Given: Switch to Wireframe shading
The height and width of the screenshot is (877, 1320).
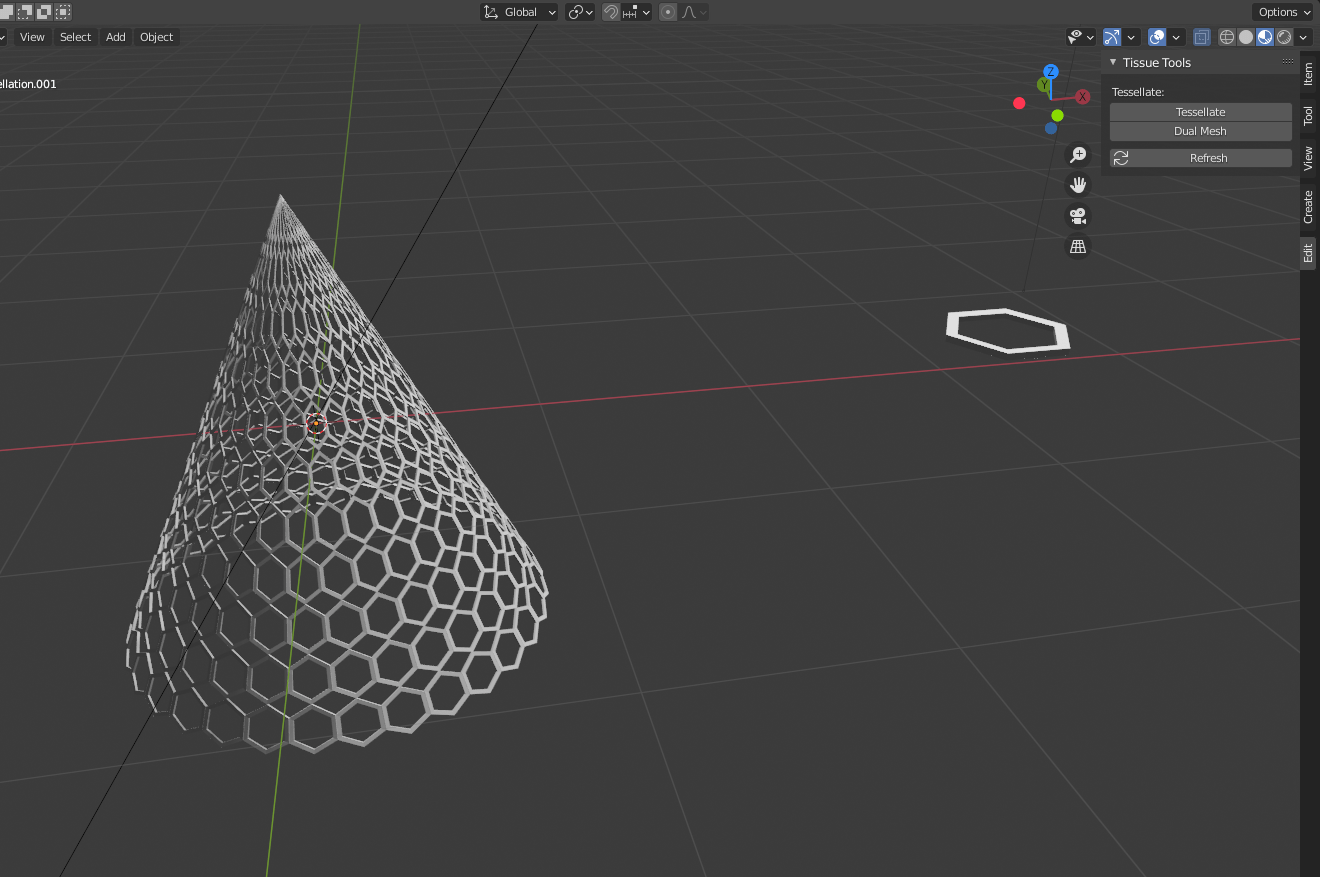Looking at the screenshot, I should 1227,37.
